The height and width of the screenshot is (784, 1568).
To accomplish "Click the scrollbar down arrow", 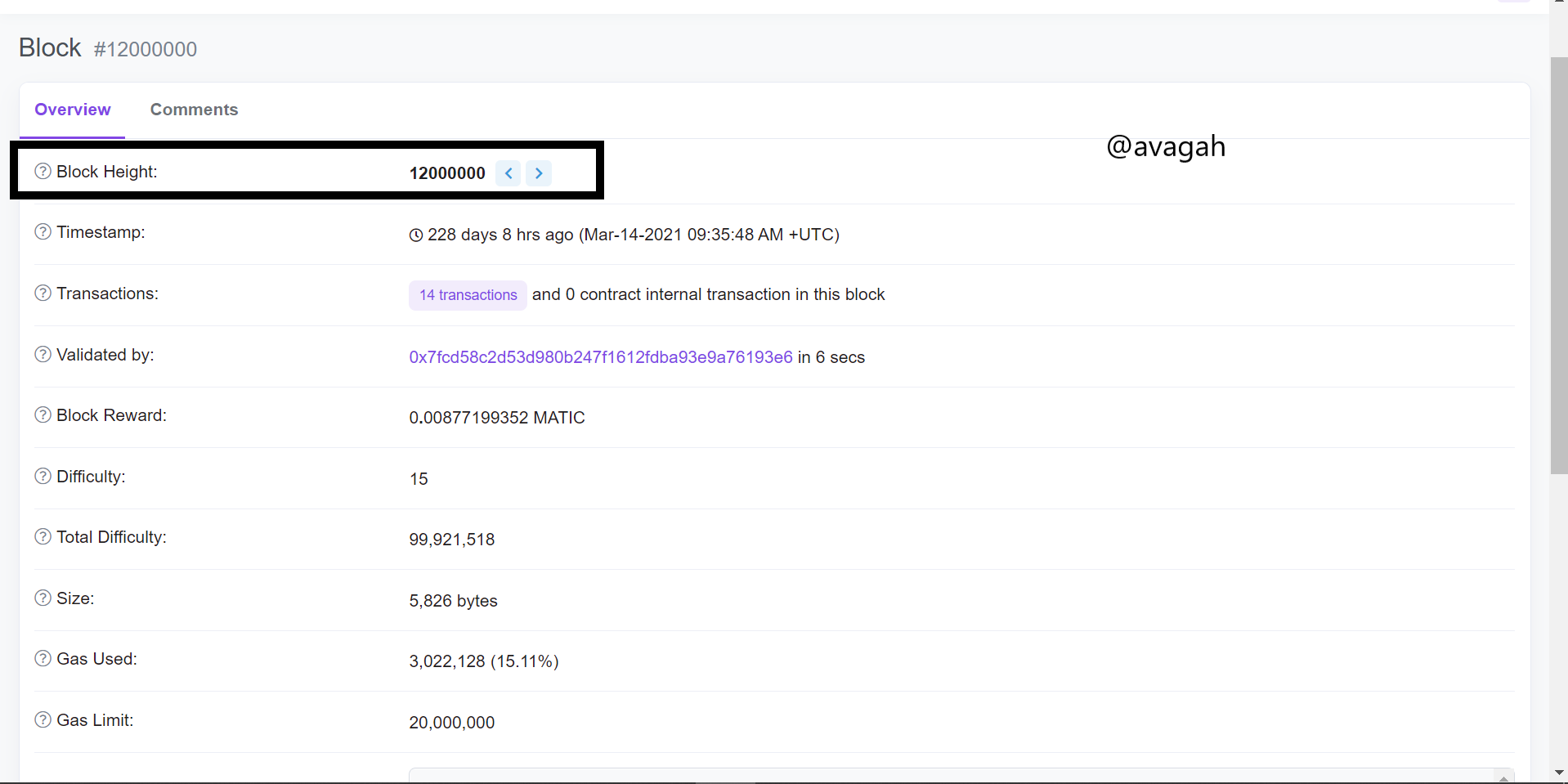I will [1559, 773].
